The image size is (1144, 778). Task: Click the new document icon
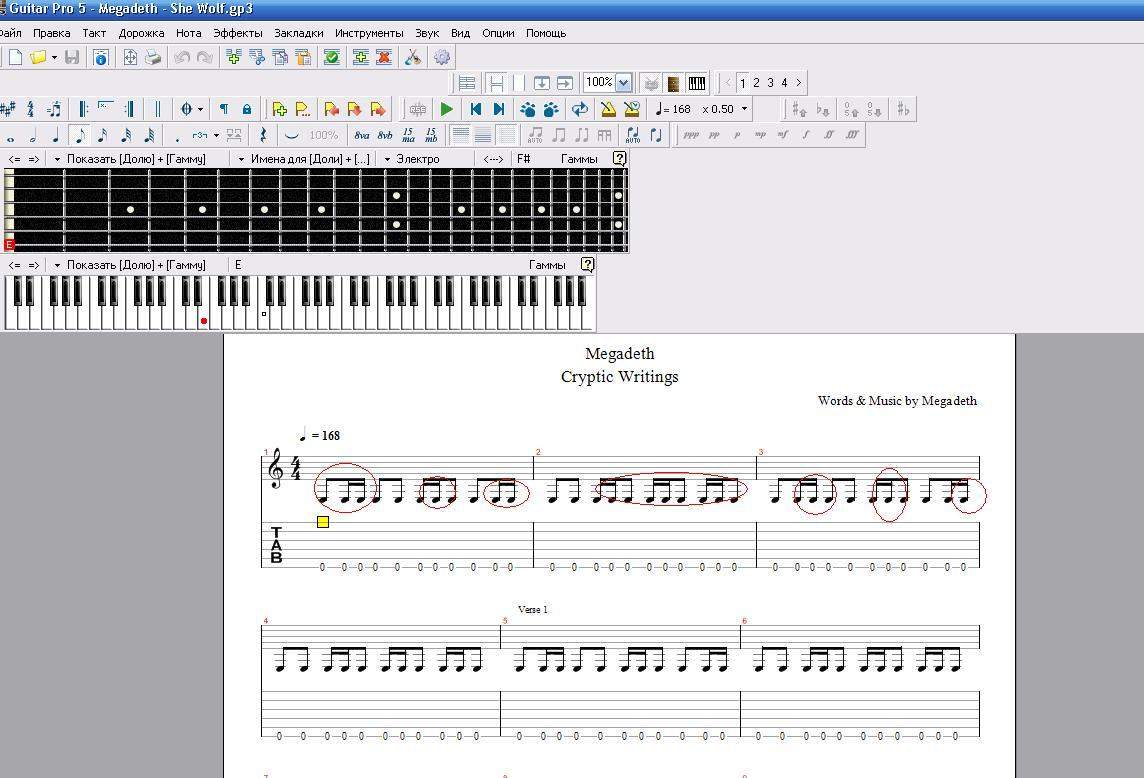[x=15, y=58]
